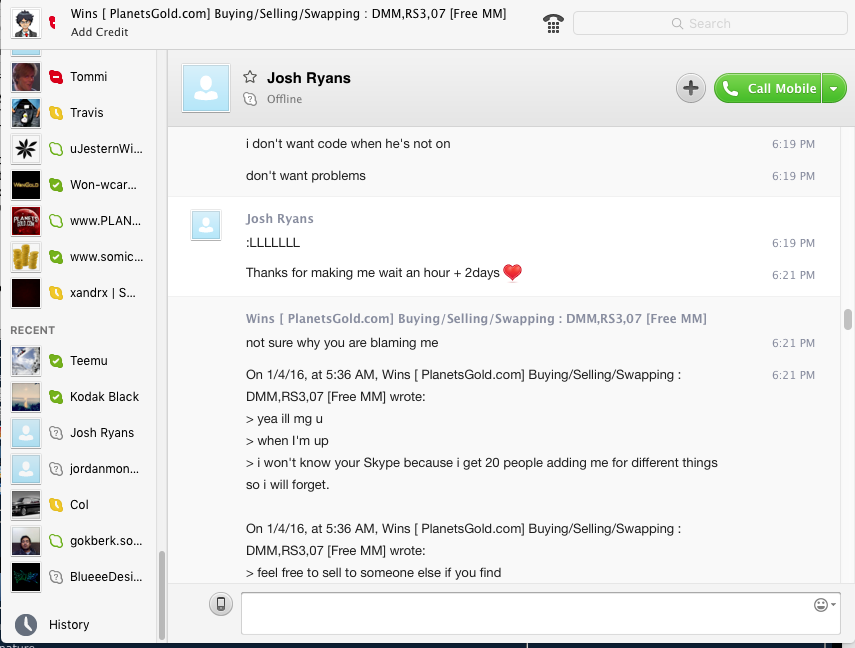Click Josh Ryans name in conversation header
Image resolution: width=855 pixels, height=648 pixels.
coord(309,78)
